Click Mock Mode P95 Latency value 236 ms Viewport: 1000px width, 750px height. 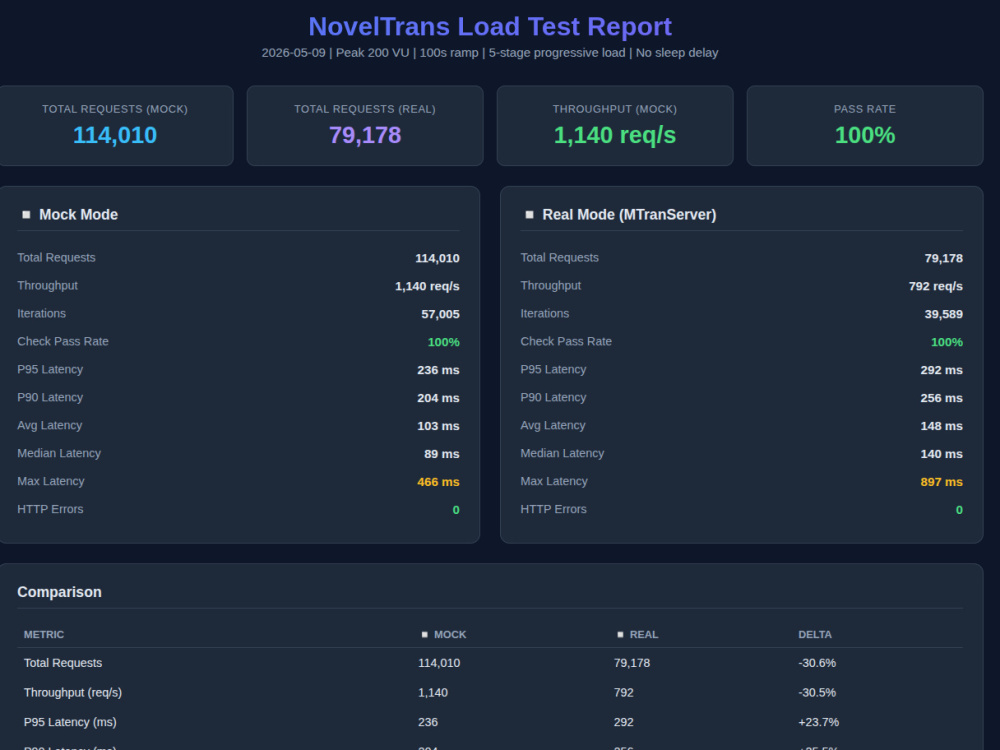click(438, 370)
